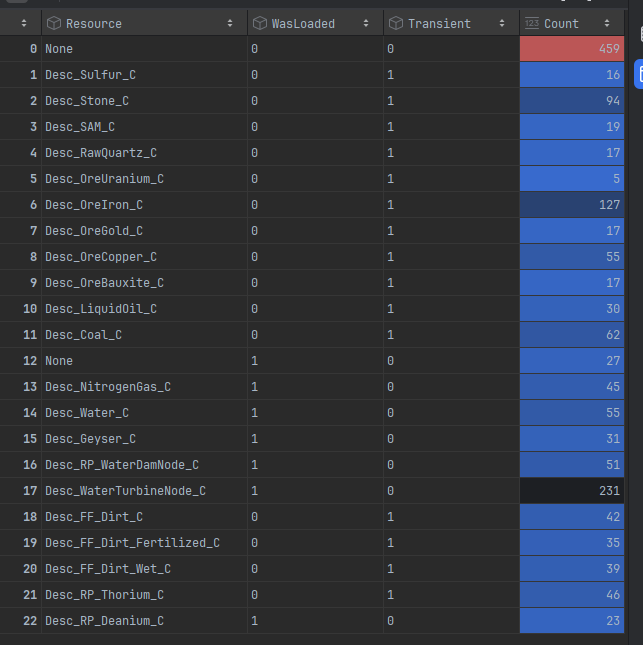Select the None resource cell in row 12
The height and width of the screenshot is (645, 643).
(x=144, y=361)
